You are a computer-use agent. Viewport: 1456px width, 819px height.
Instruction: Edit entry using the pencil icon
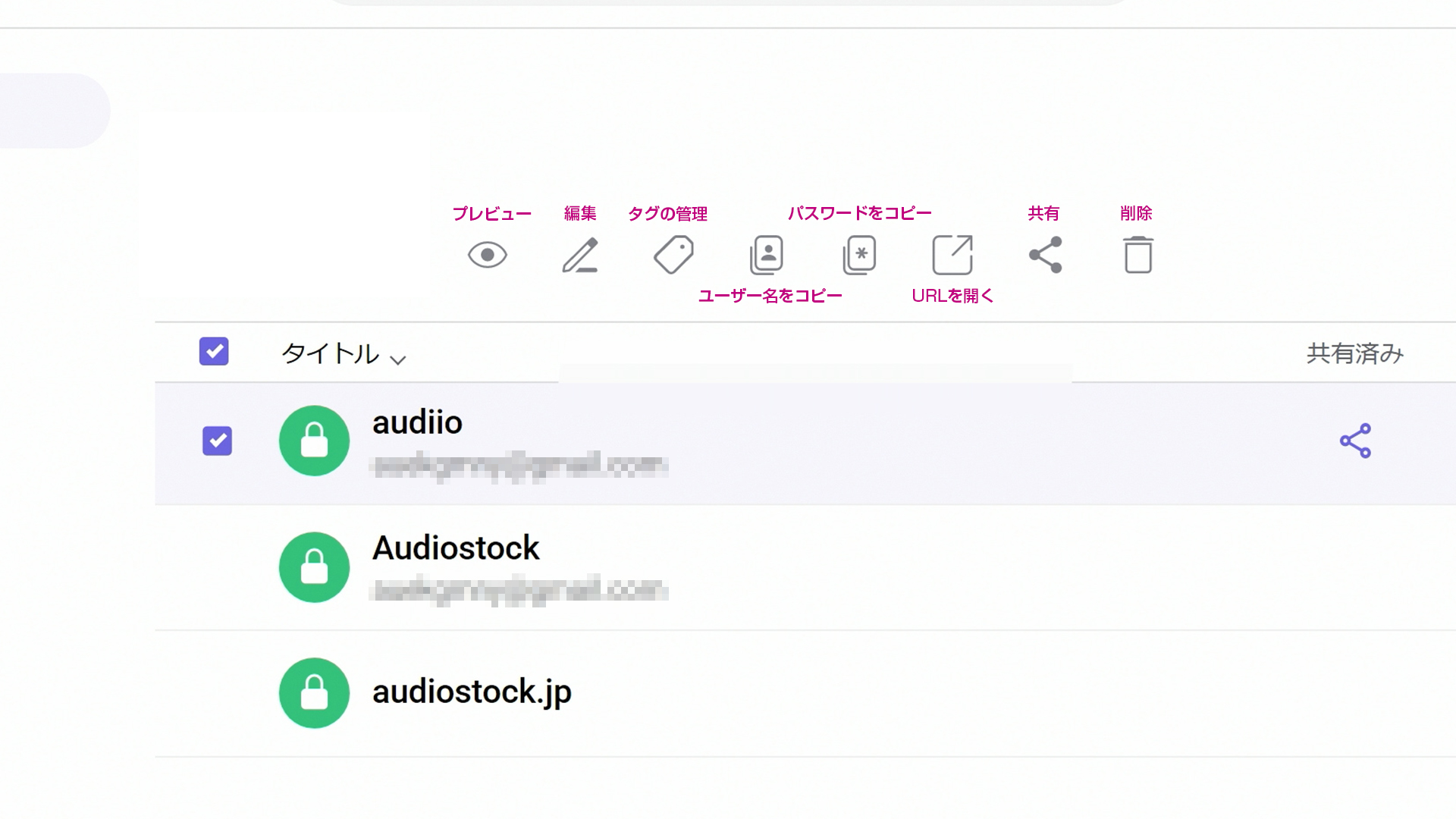pyautogui.click(x=580, y=255)
